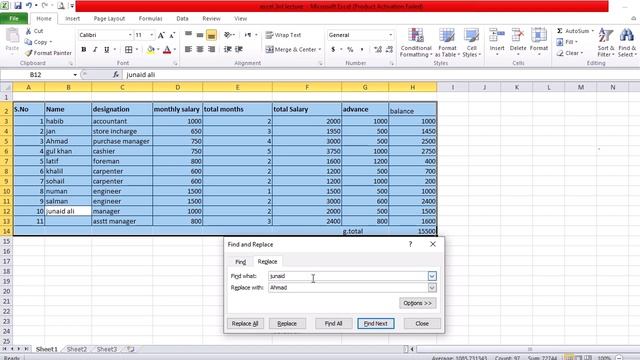The height and width of the screenshot is (360, 640).
Task: Click the Orientation text angle icon
Action: [228, 35]
